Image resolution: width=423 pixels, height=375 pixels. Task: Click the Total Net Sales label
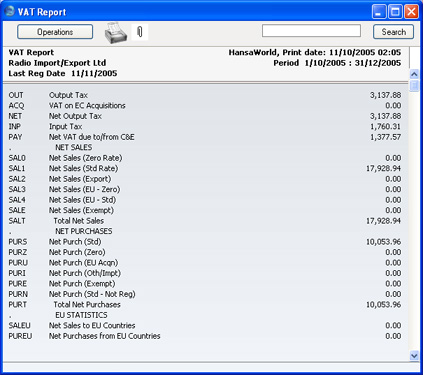click(79, 221)
